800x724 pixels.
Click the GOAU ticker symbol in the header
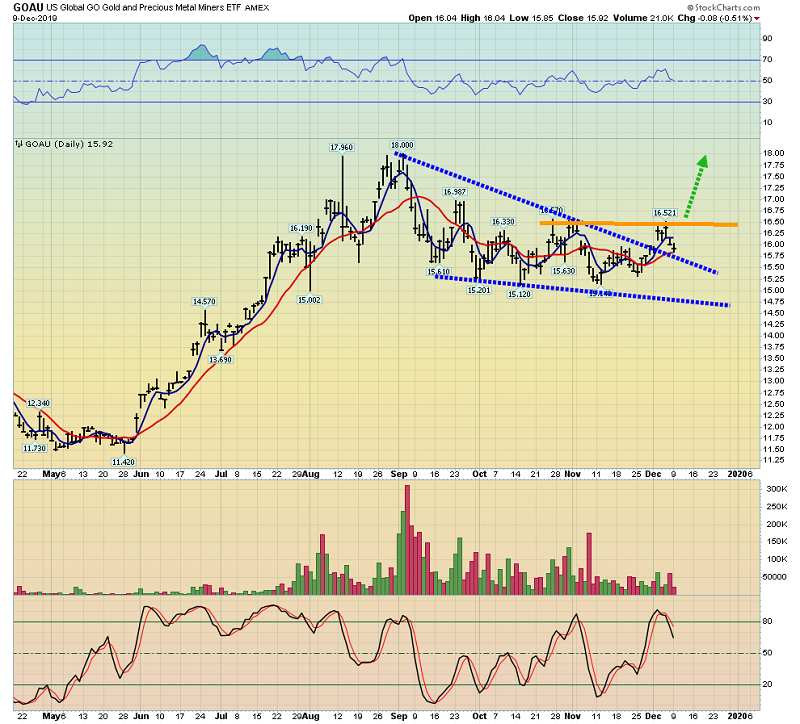(28, 7)
